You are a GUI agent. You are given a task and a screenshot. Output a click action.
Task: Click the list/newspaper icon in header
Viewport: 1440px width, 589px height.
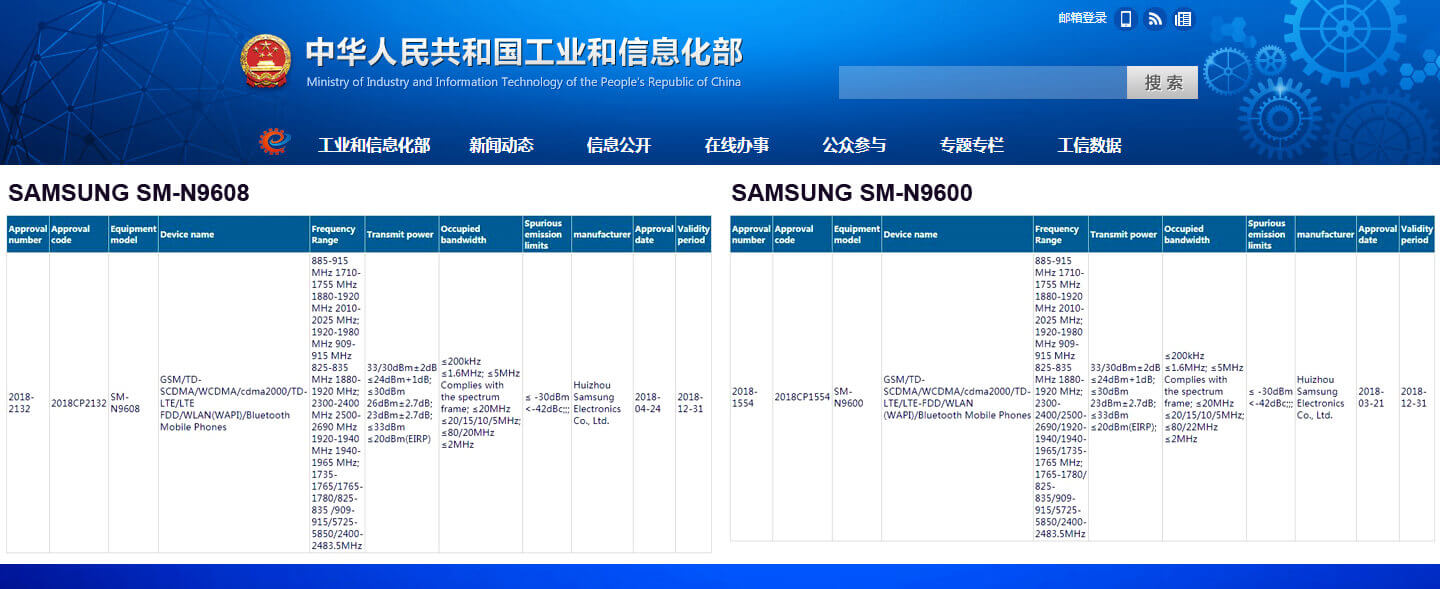[1183, 19]
